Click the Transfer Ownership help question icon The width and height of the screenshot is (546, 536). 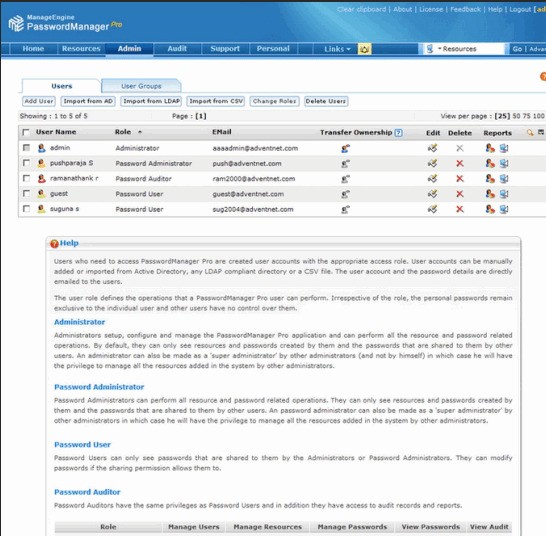pyautogui.click(x=399, y=133)
